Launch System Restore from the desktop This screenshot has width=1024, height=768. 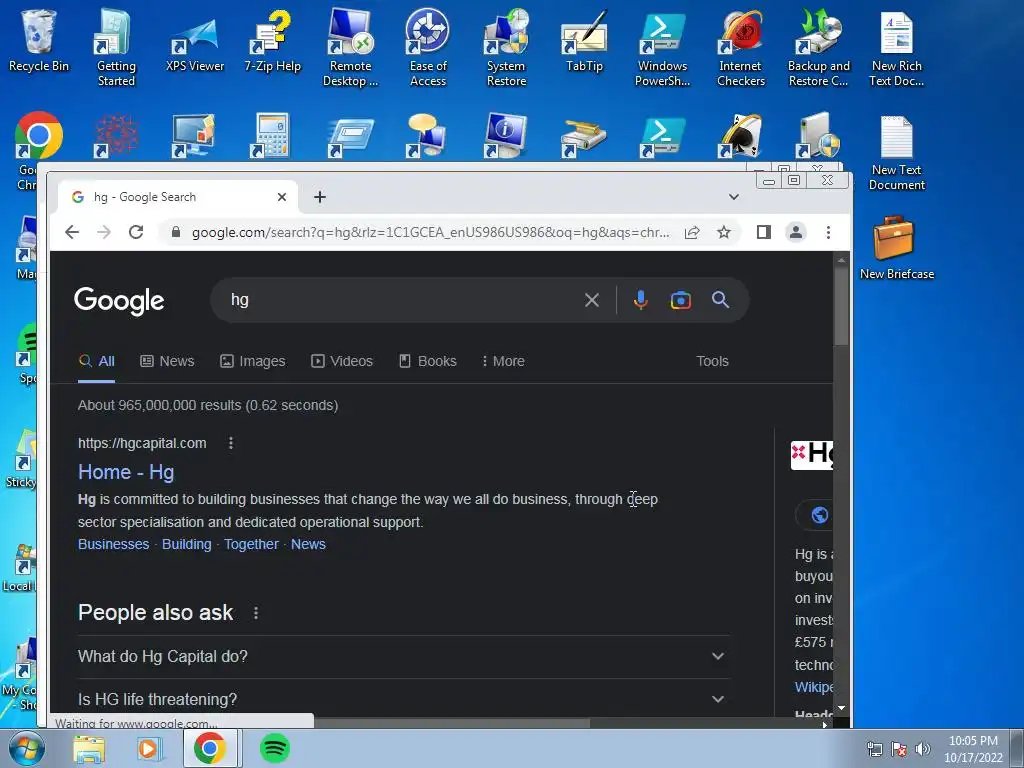[x=506, y=47]
